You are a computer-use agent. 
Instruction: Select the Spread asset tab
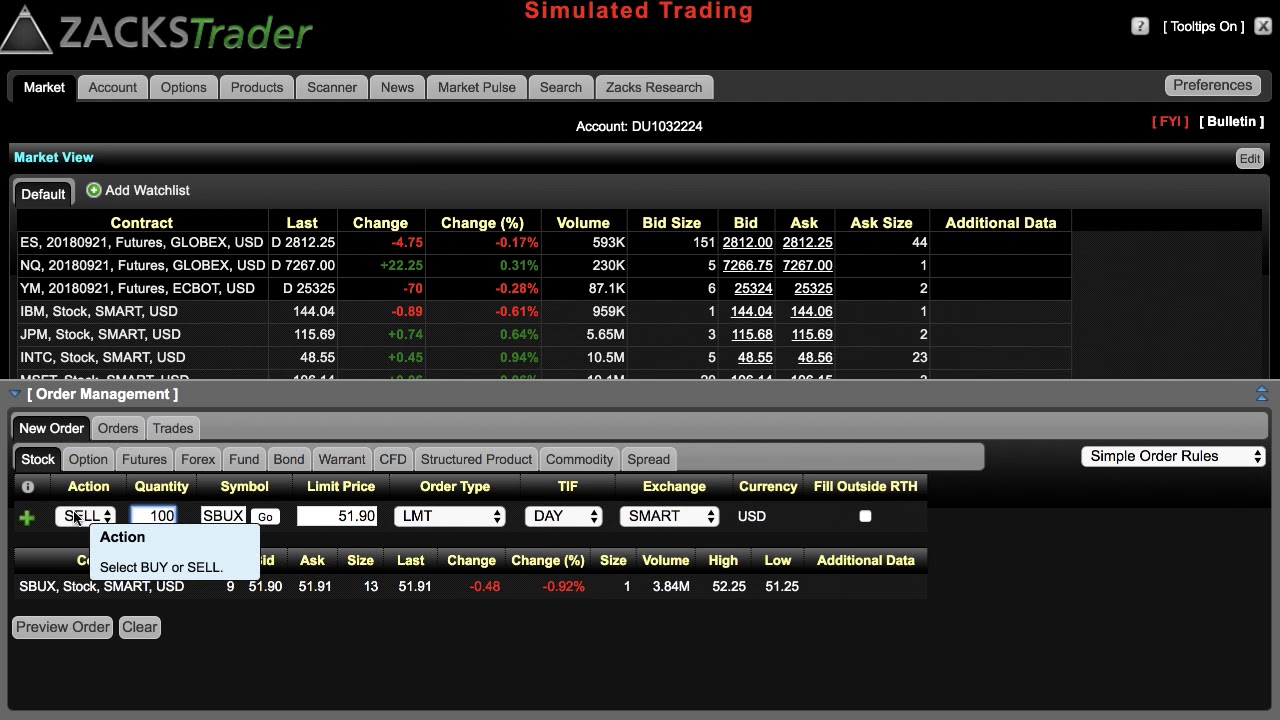click(x=649, y=459)
